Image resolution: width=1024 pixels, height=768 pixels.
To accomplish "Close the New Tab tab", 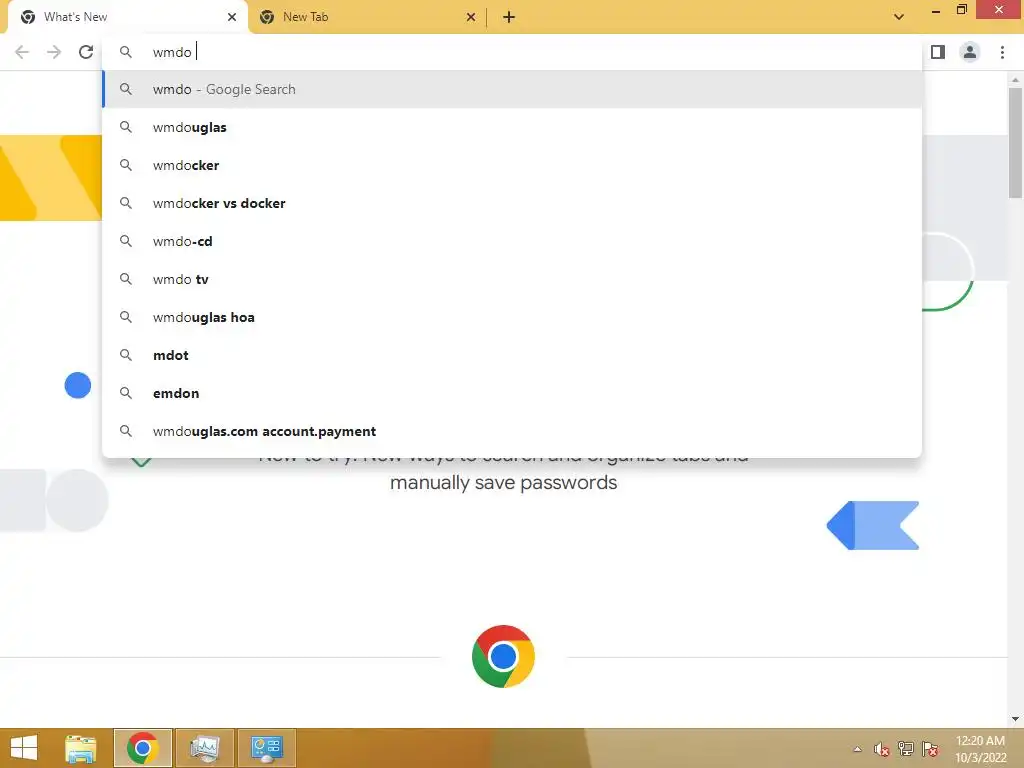I will 471,17.
